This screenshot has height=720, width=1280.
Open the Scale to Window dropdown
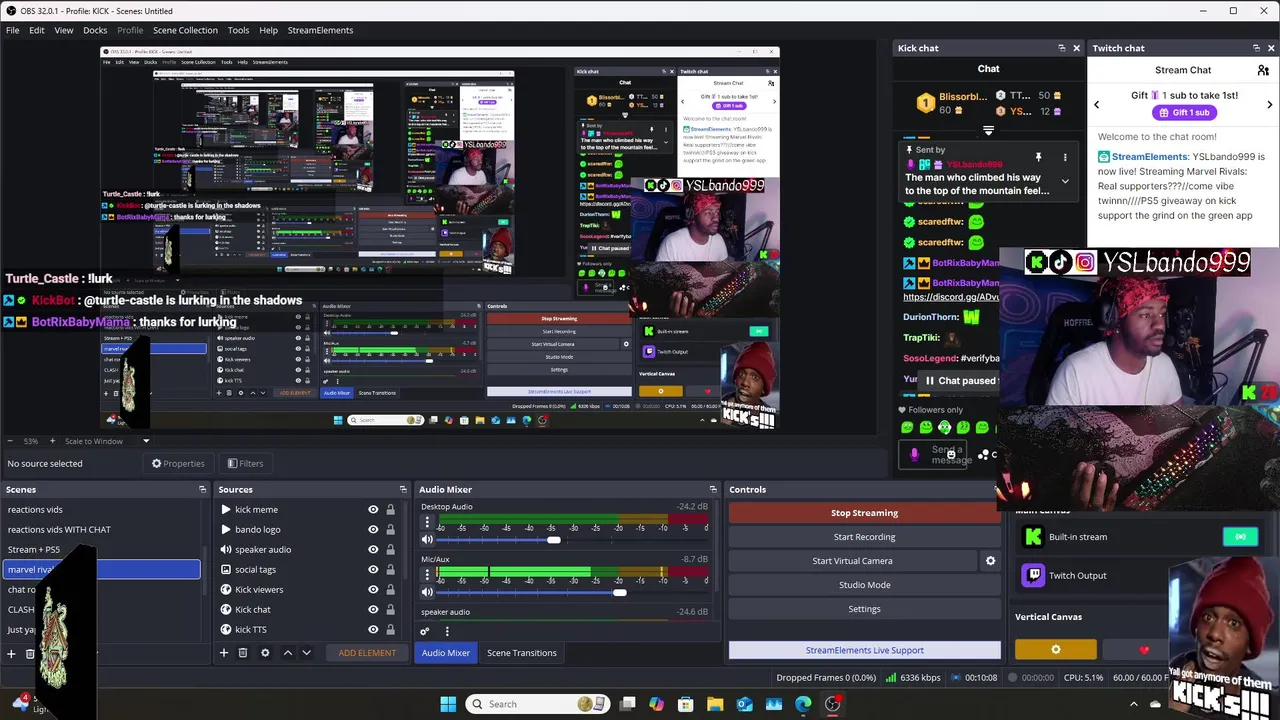coord(146,441)
